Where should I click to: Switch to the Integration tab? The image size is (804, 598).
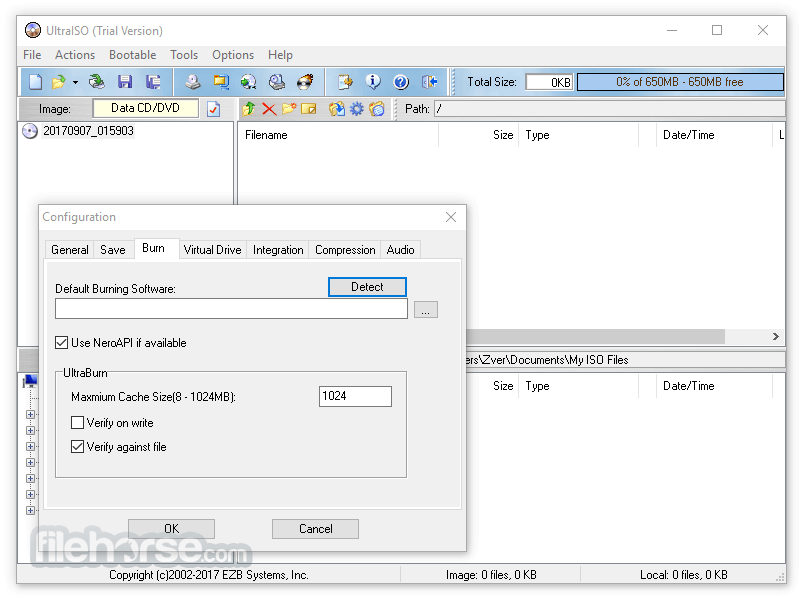point(278,250)
